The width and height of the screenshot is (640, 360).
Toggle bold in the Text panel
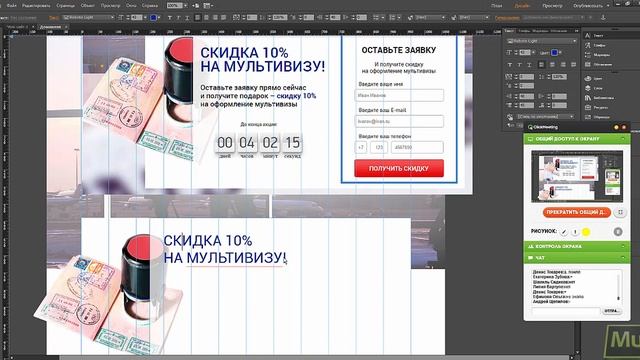(510, 65)
